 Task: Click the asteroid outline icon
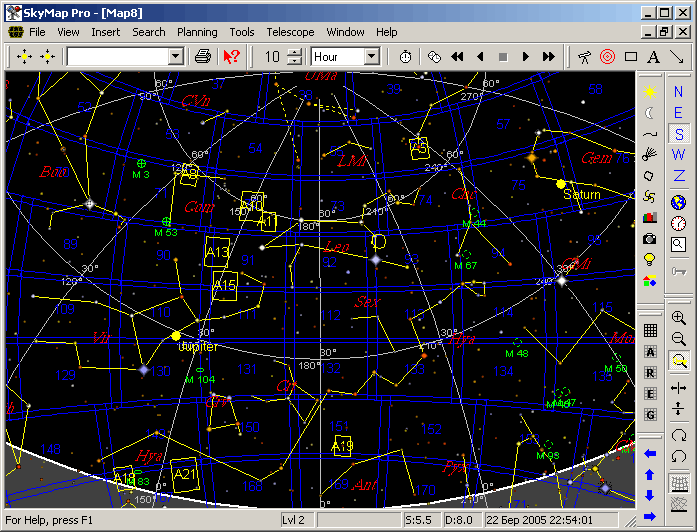tap(649, 176)
